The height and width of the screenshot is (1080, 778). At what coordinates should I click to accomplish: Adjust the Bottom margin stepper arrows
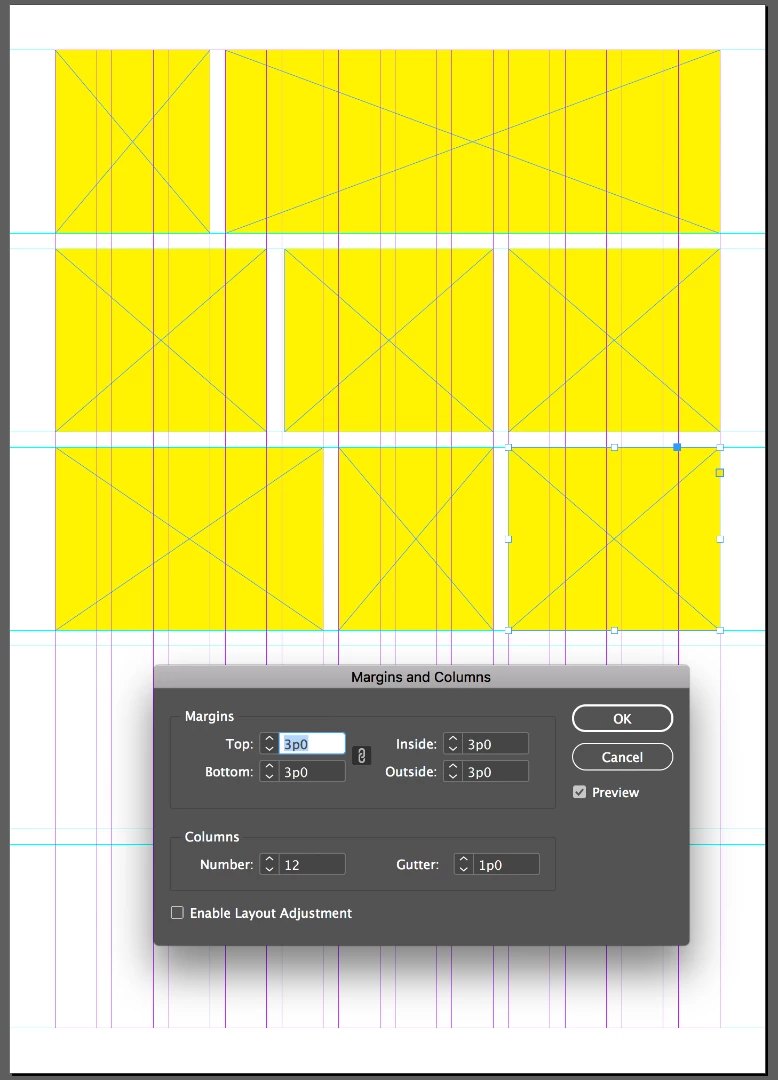(x=269, y=771)
